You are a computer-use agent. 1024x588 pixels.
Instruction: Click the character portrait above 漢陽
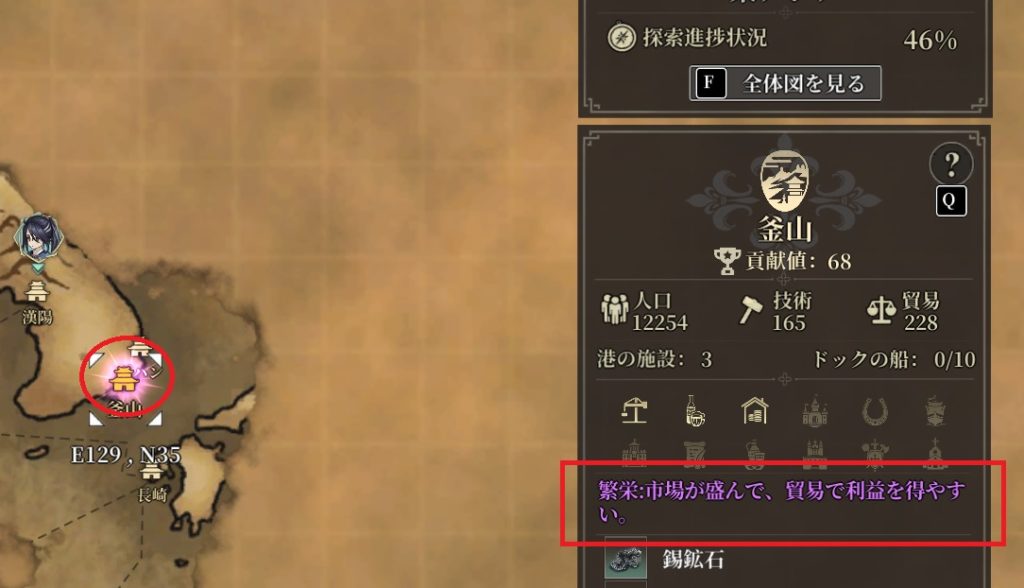(39, 237)
